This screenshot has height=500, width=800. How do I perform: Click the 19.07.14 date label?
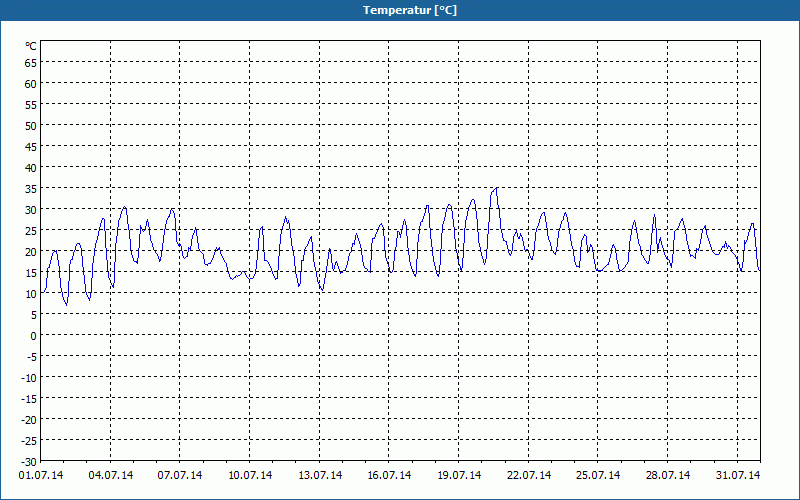coord(459,476)
